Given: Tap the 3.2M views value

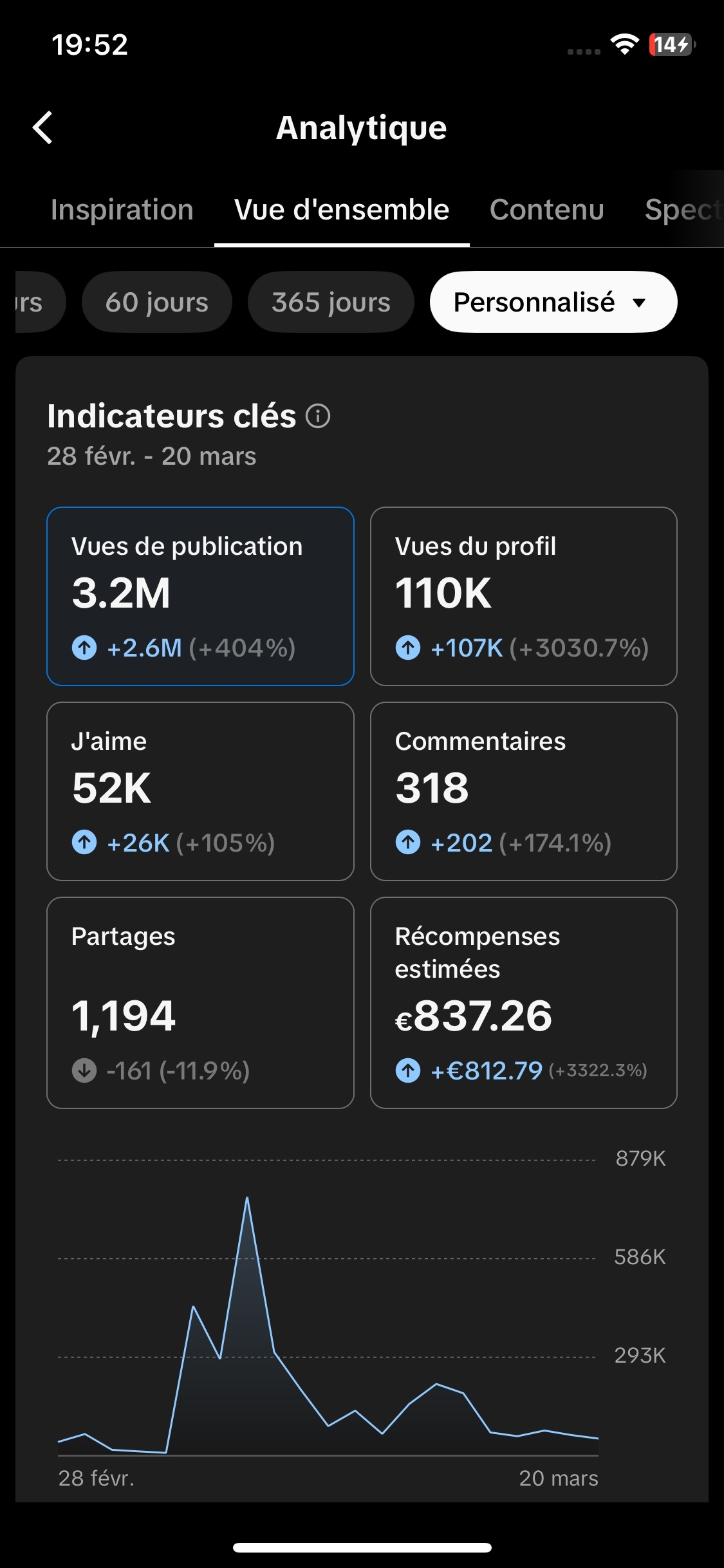Looking at the screenshot, I should click(x=121, y=593).
